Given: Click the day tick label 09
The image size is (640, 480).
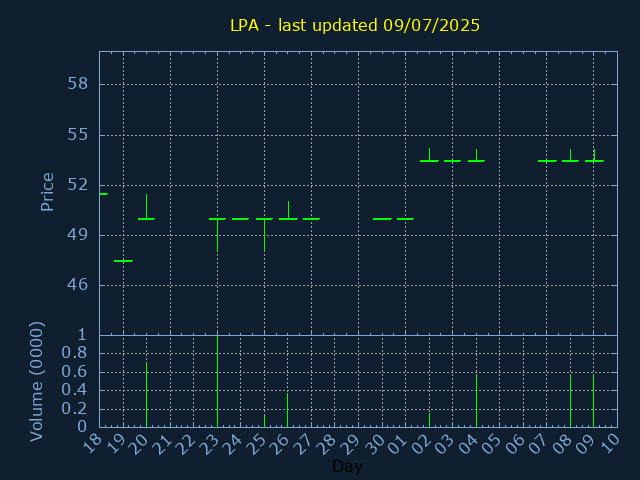Looking at the screenshot, I should [586, 444].
